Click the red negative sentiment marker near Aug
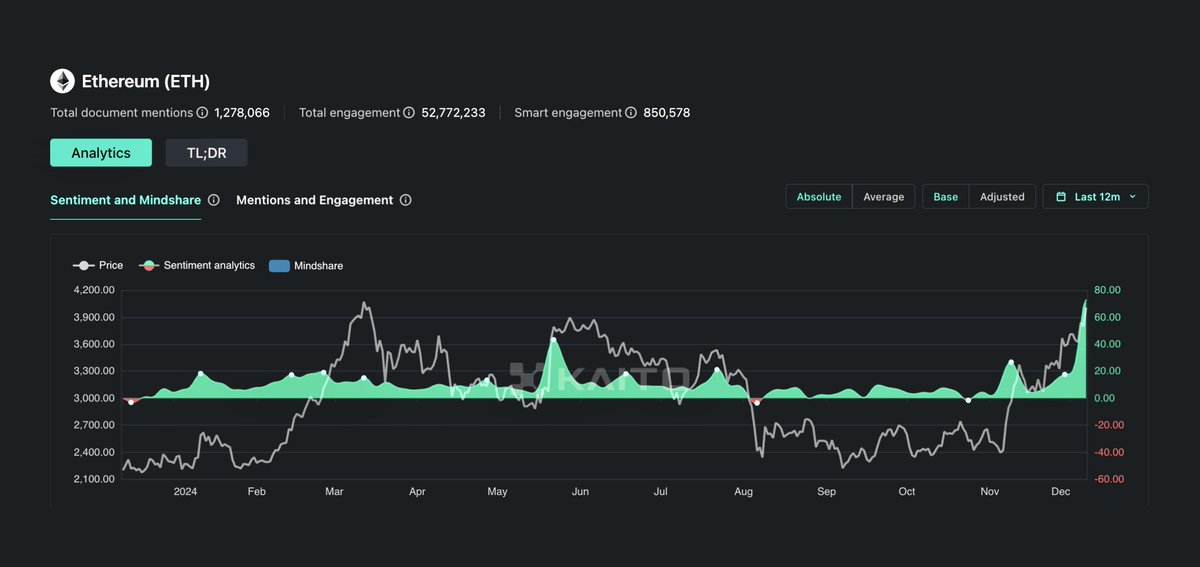The width and height of the screenshot is (1200, 567). tap(757, 402)
